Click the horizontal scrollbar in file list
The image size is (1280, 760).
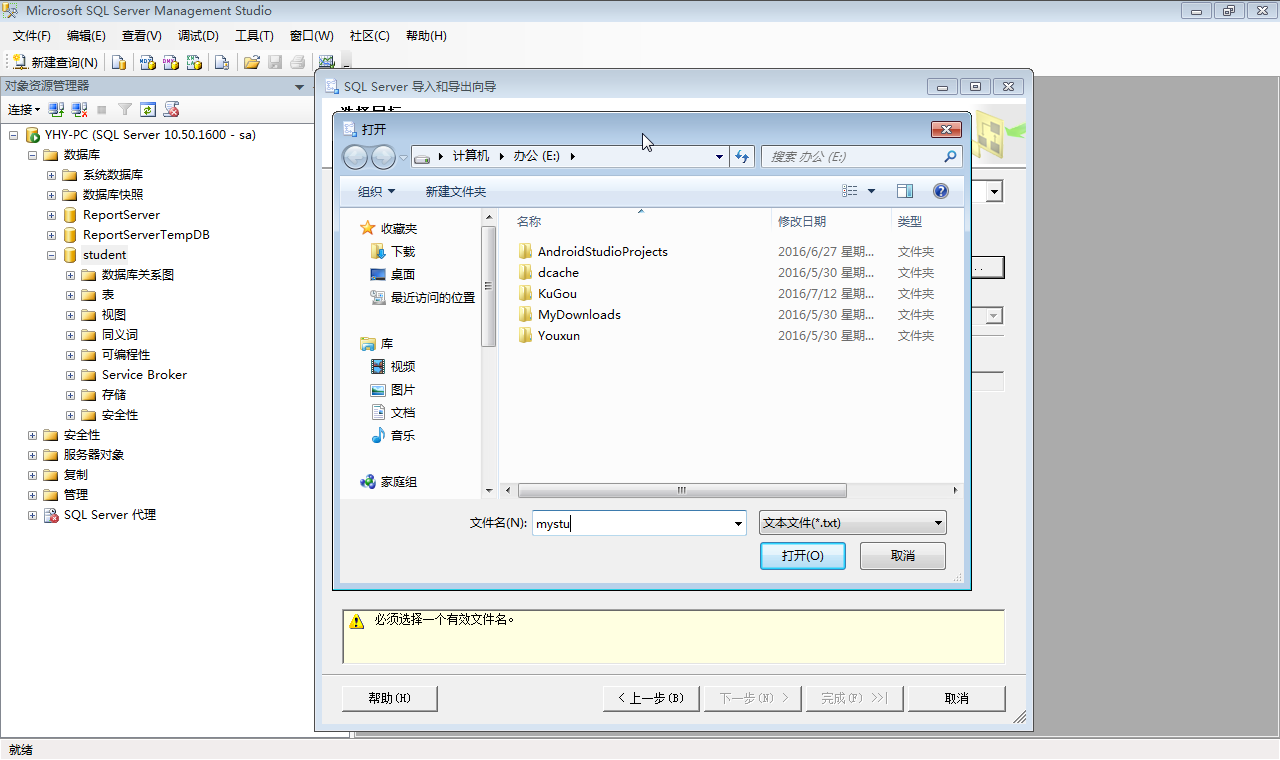point(682,491)
